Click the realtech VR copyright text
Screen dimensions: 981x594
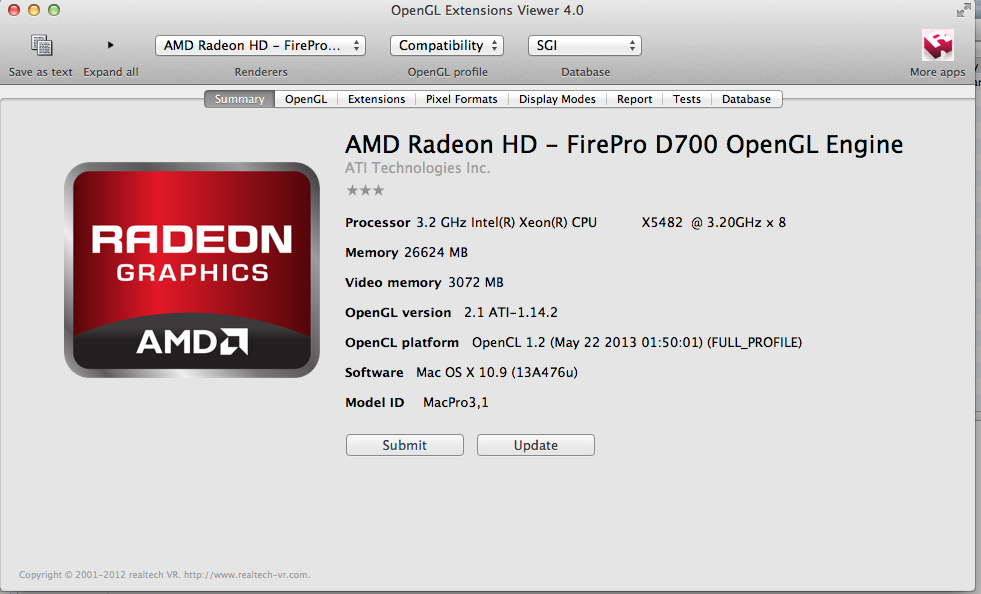[165, 575]
